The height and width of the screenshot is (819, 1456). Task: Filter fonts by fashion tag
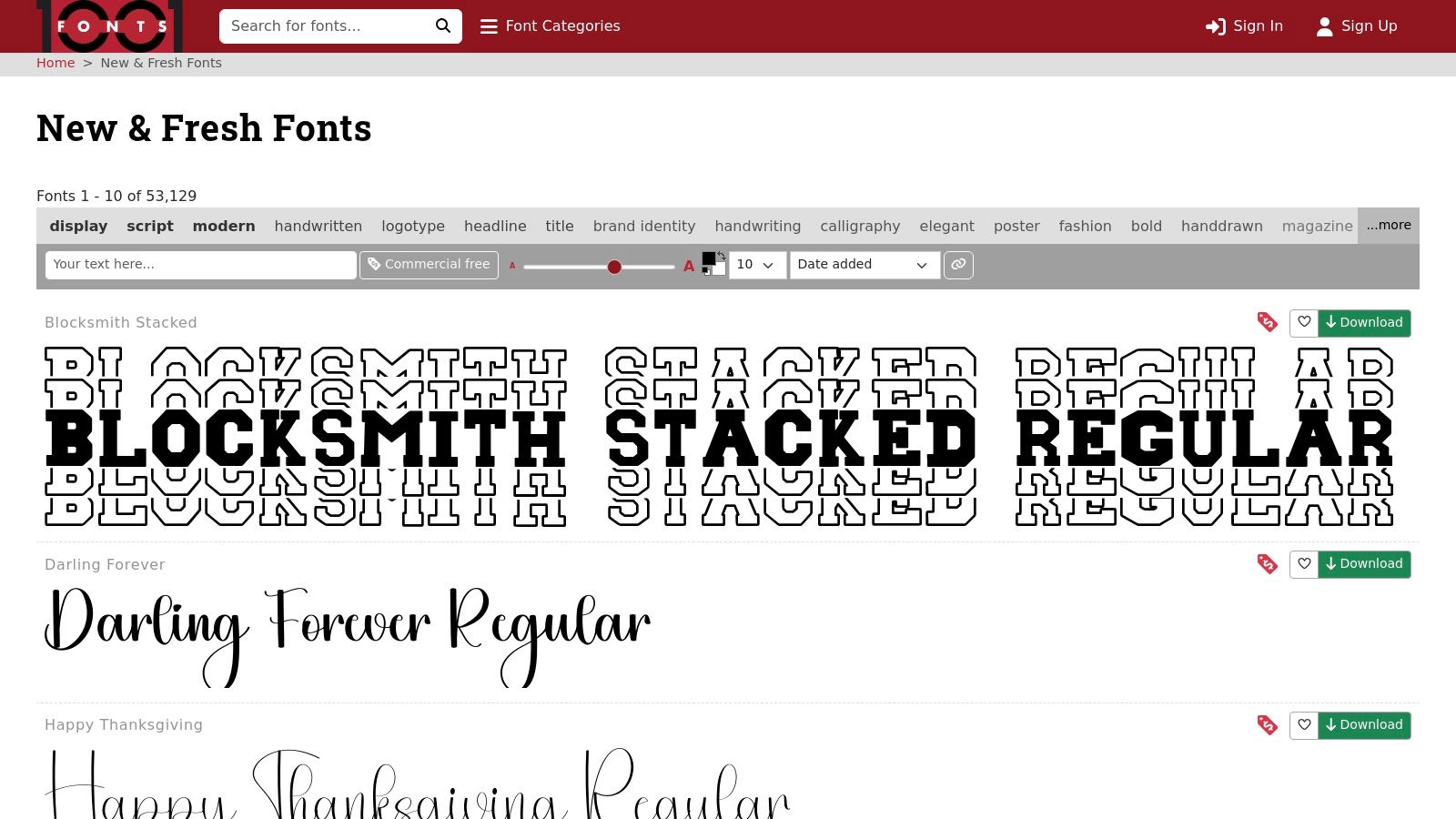tap(1085, 226)
